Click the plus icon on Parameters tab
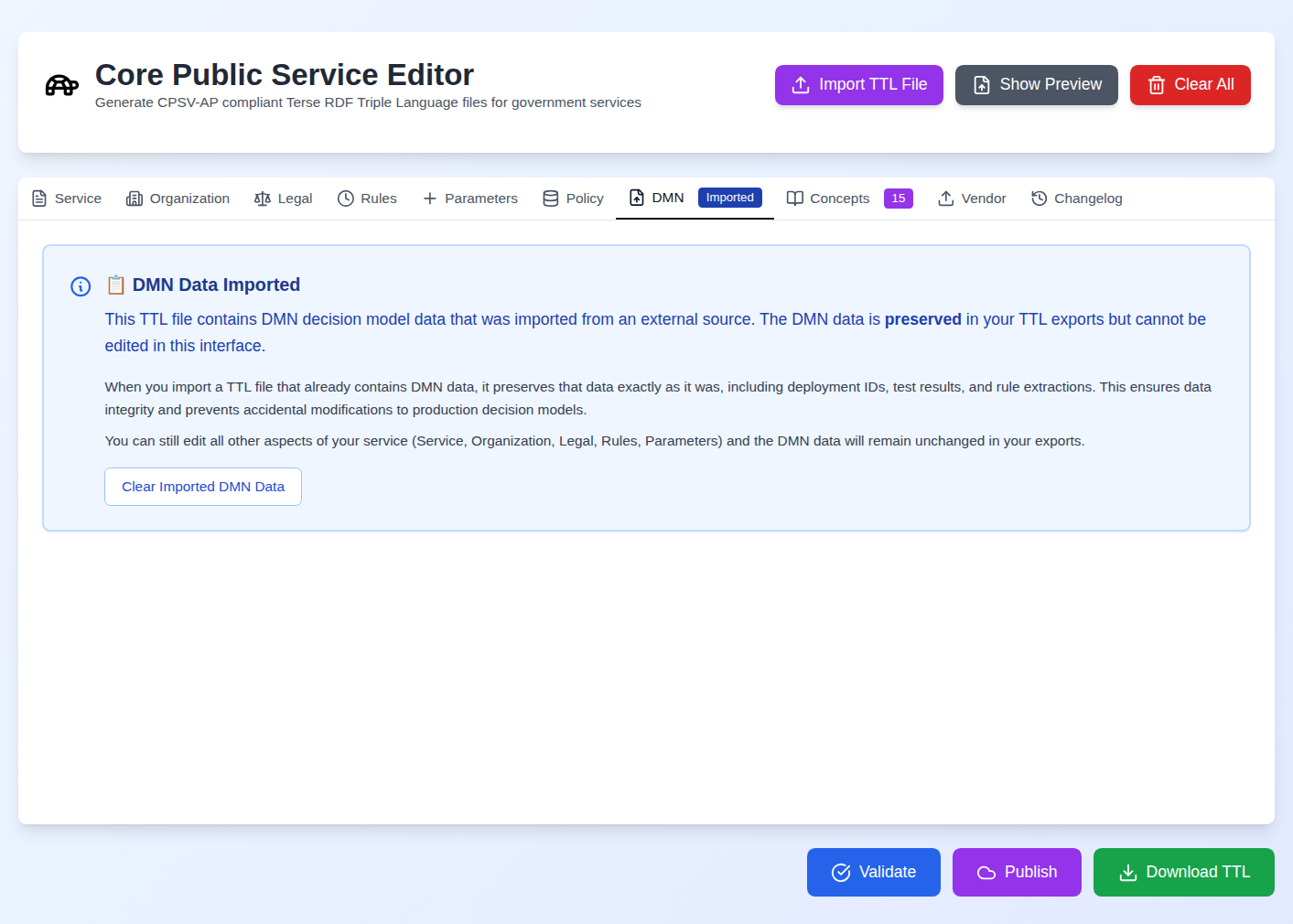 [428, 198]
